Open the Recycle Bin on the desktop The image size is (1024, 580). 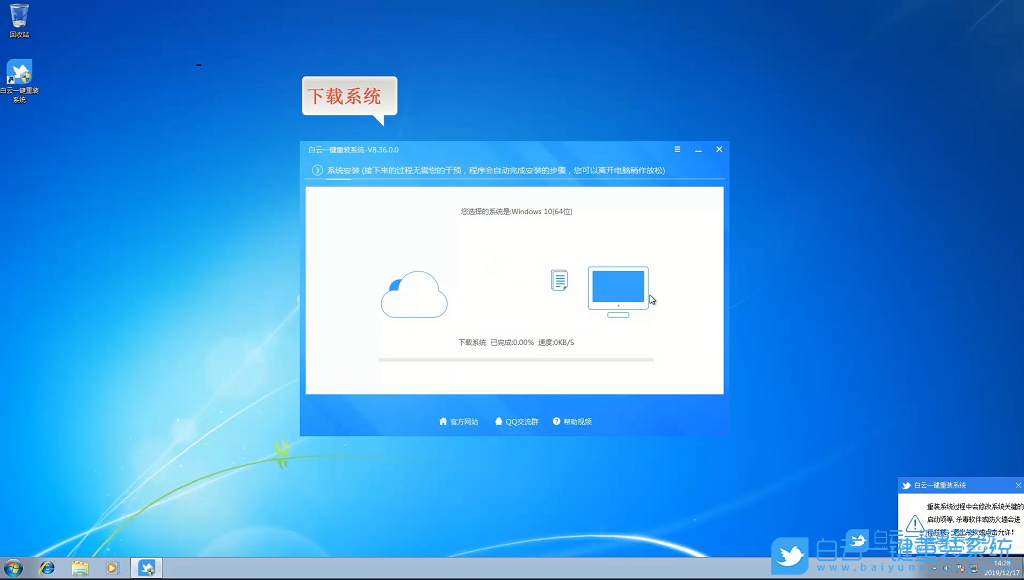click(19, 17)
